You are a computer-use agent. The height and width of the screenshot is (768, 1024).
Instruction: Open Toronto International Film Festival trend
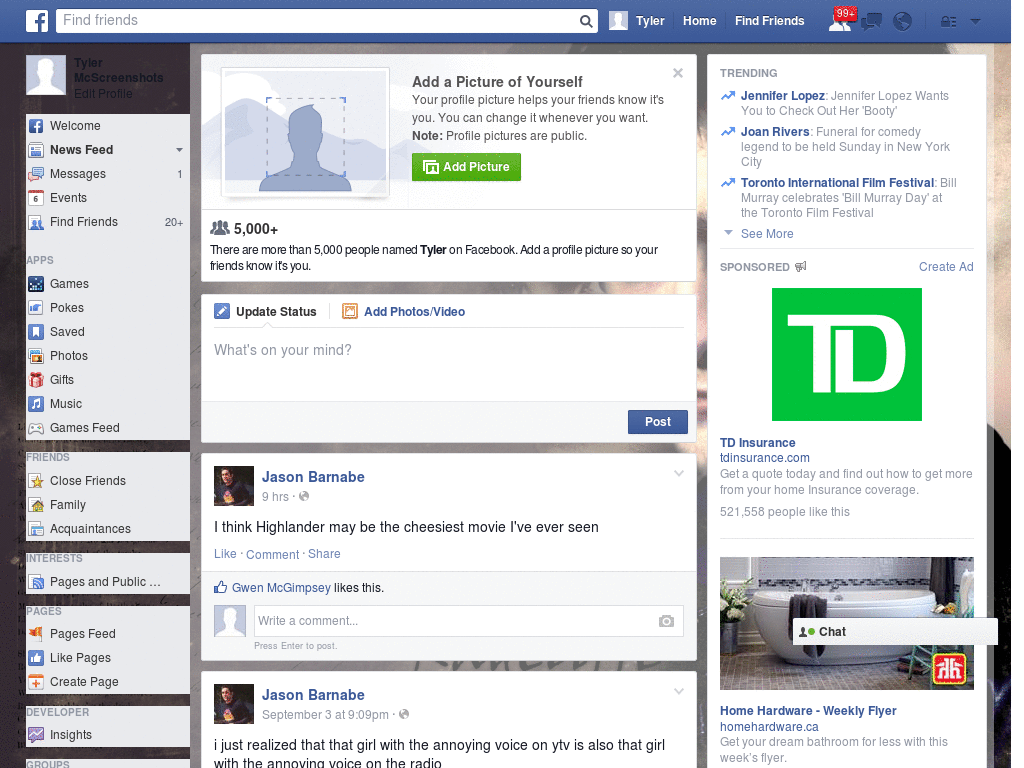(x=837, y=183)
